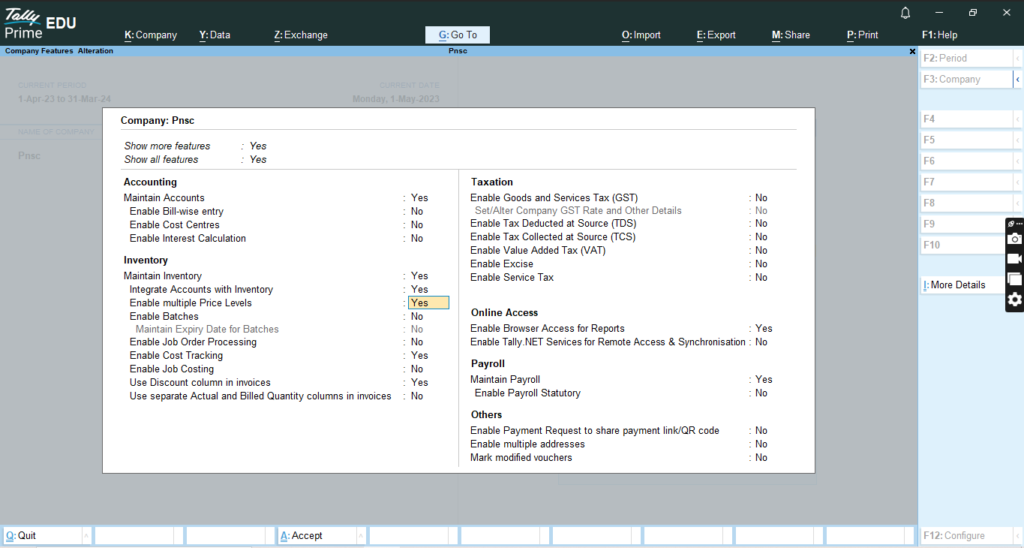Click Enable Value Added Tax (VAT) label
Image resolution: width=1024 pixels, height=548 pixels.
tap(537, 251)
